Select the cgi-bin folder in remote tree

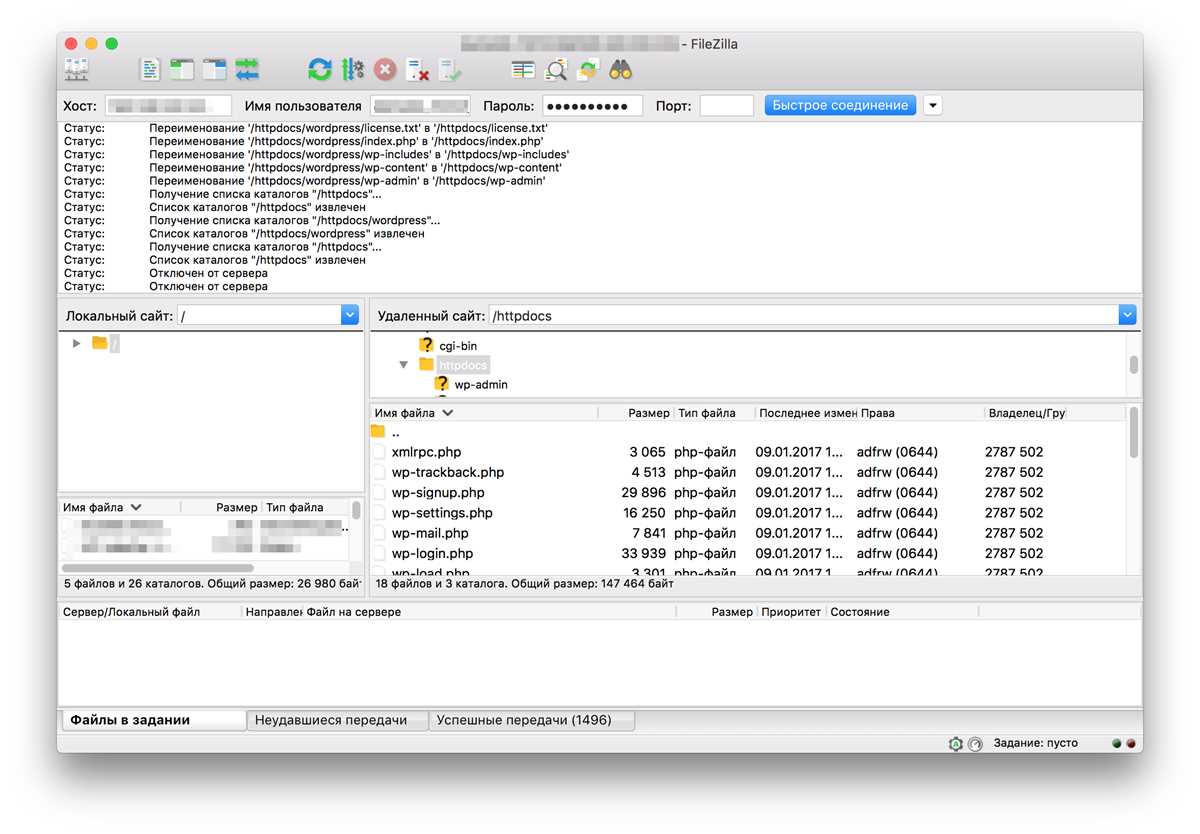458,346
